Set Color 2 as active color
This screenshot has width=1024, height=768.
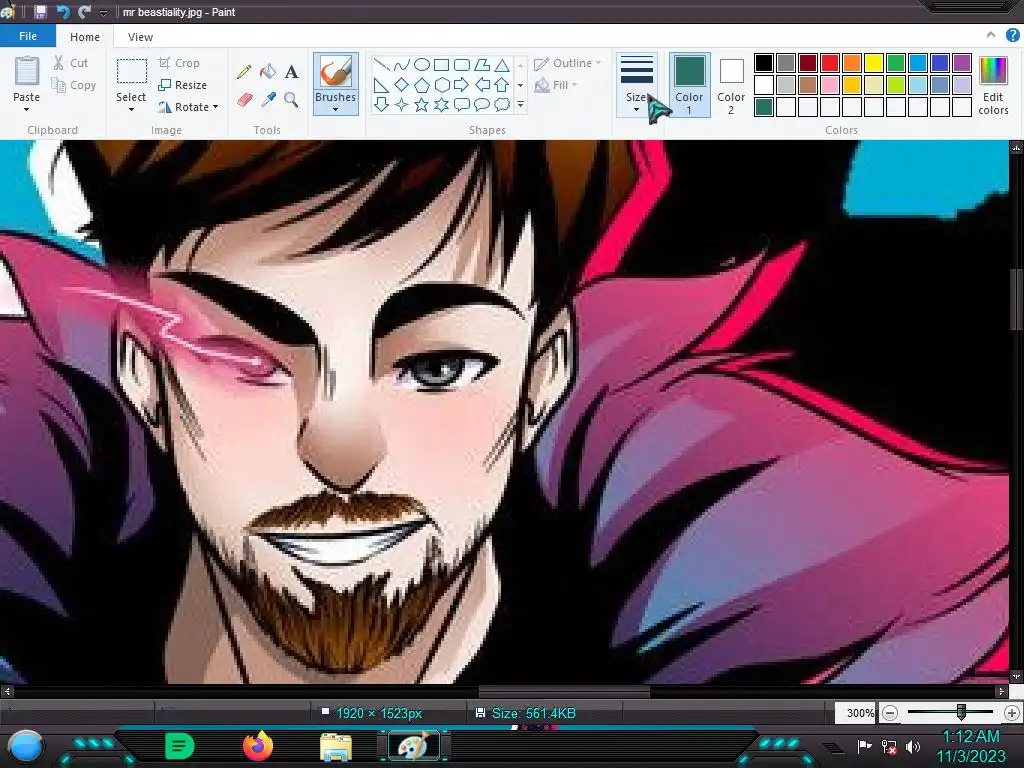point(731,85)
